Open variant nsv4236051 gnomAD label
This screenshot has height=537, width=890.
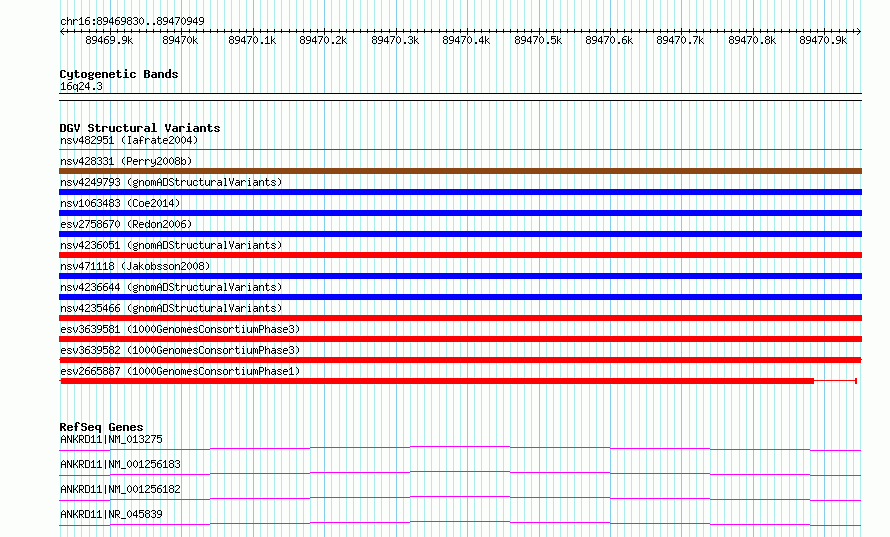pos(171,245)
